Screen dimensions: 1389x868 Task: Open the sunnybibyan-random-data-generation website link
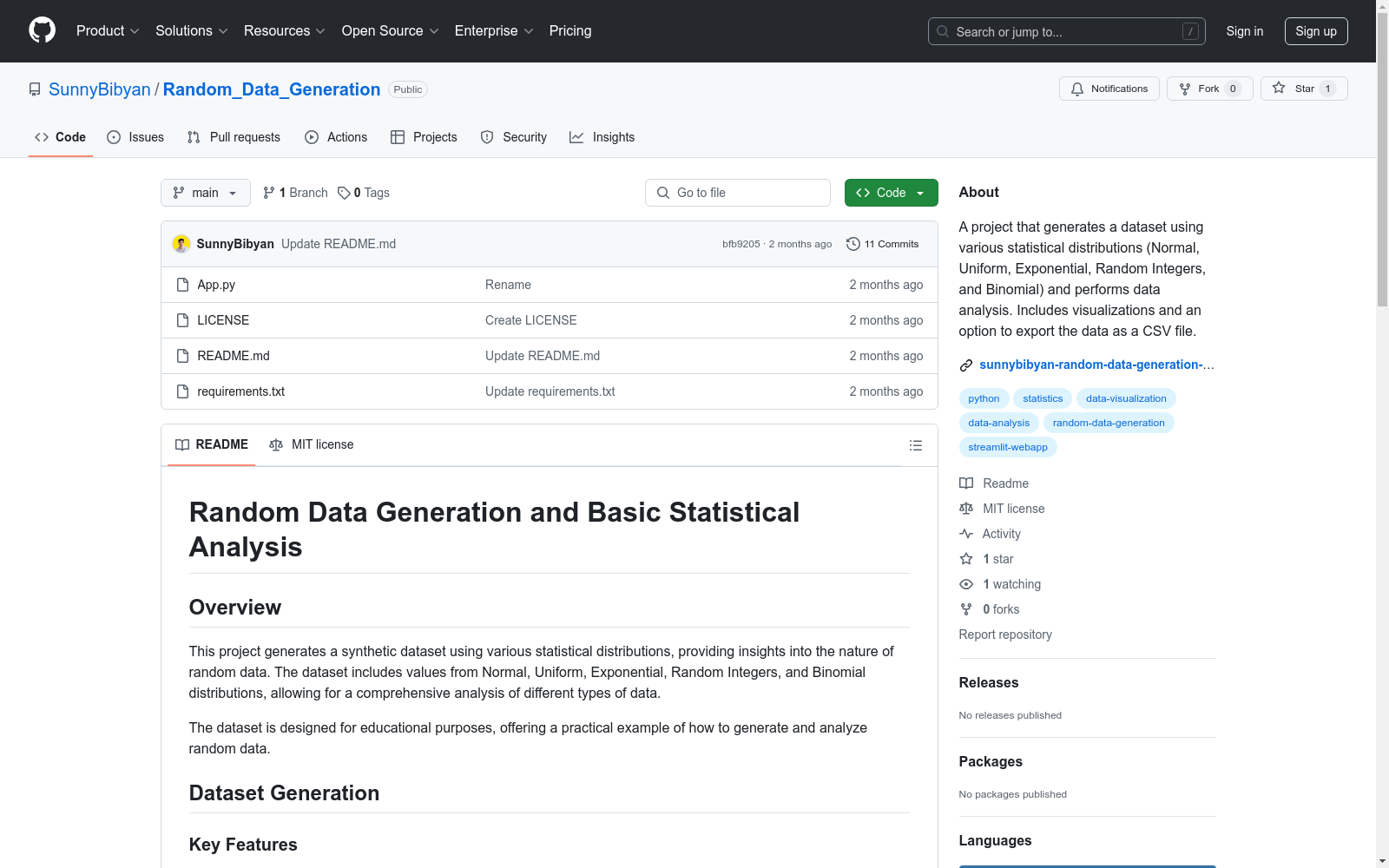[1096, 365]
